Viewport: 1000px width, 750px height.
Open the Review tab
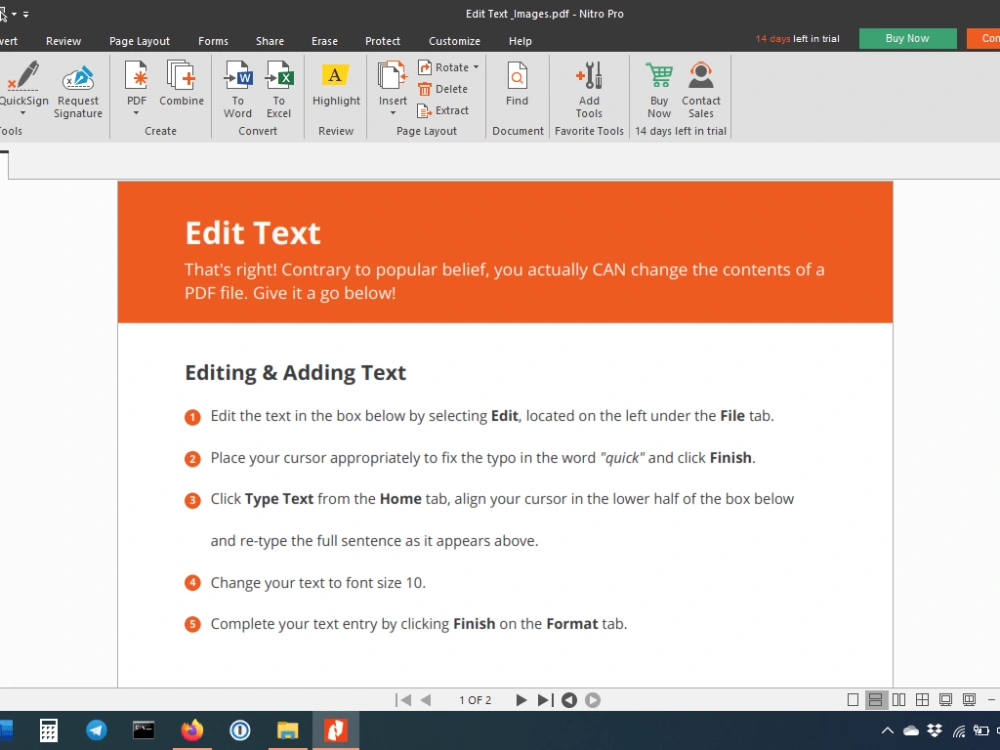[63, 41]
